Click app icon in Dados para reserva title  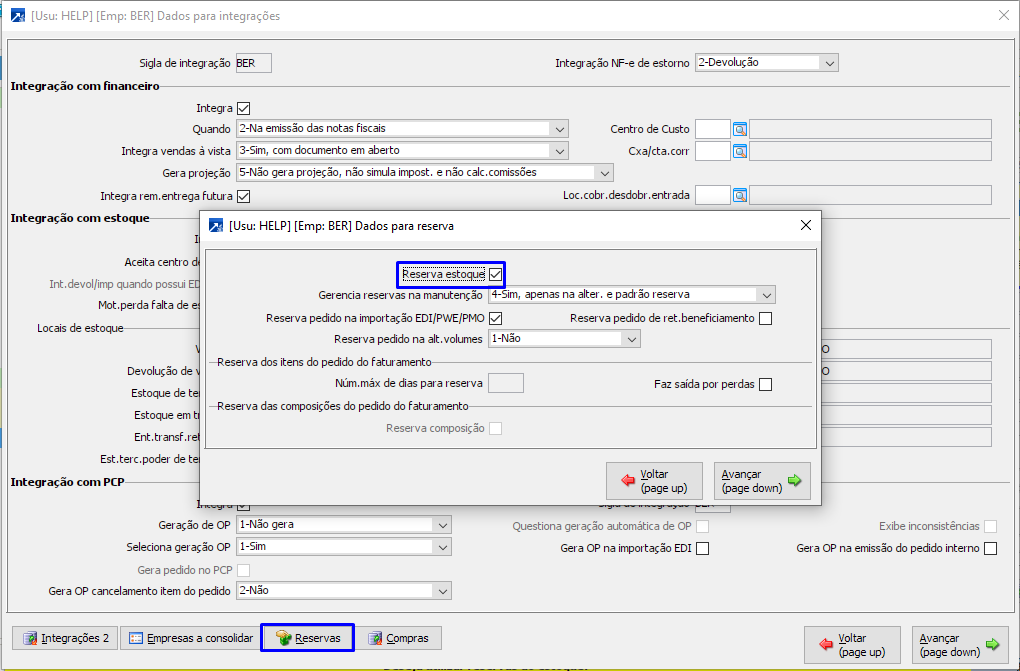point(216,226)
